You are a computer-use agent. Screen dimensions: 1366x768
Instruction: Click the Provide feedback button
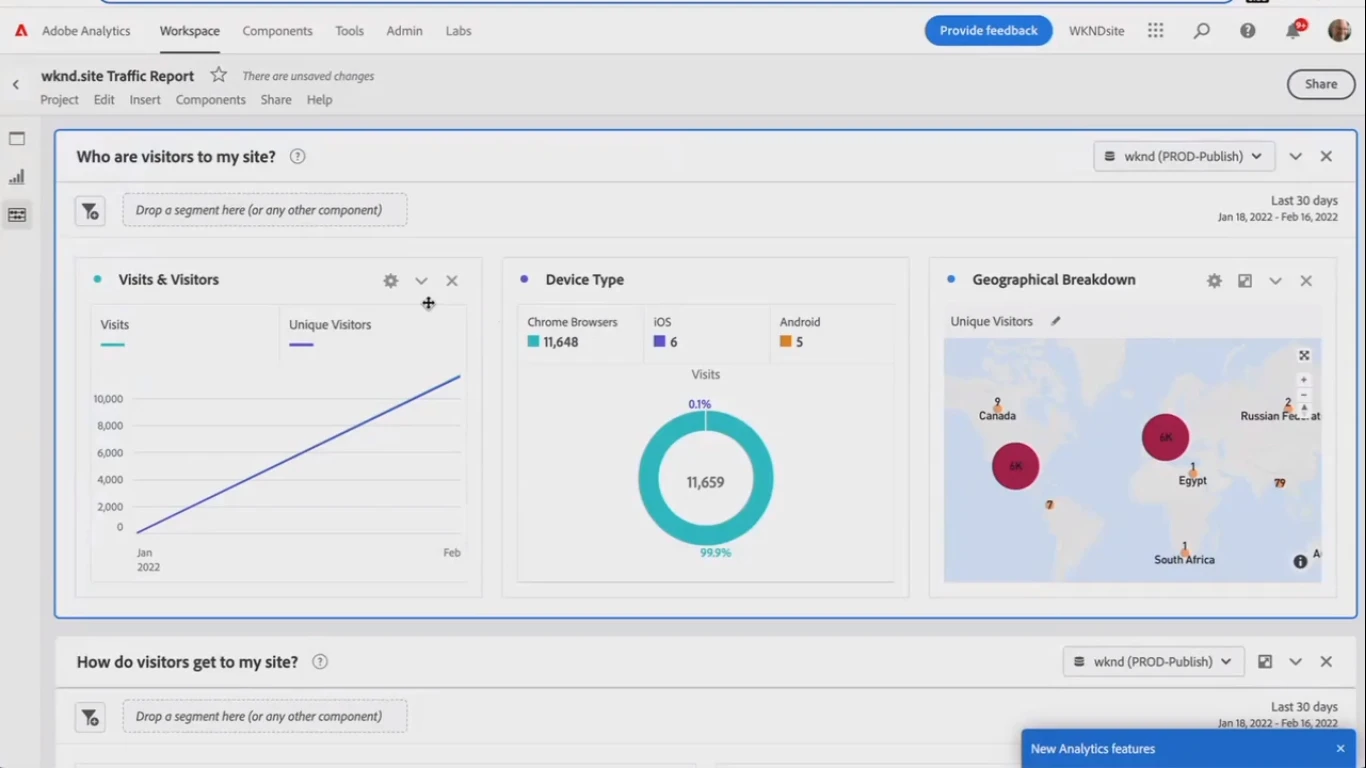[x=988, y=31]
